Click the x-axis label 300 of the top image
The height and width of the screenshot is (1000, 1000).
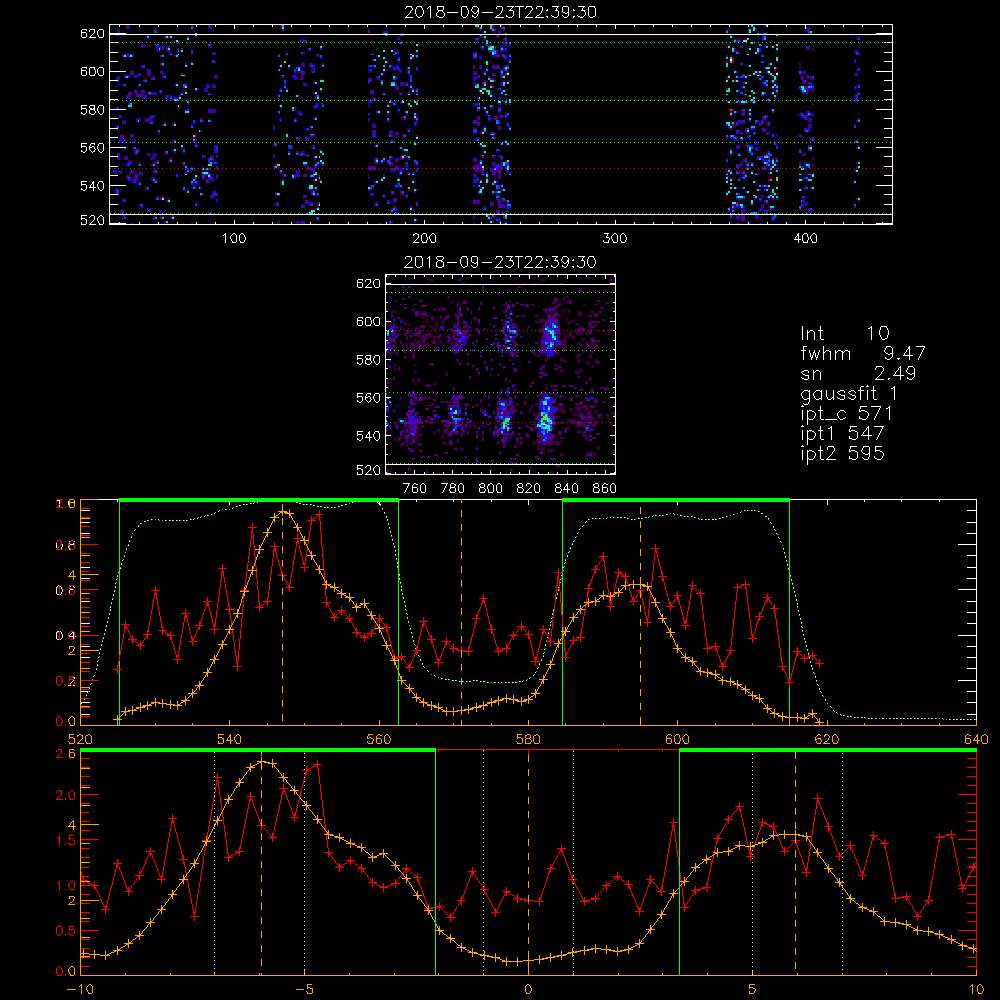click(615, 239)
